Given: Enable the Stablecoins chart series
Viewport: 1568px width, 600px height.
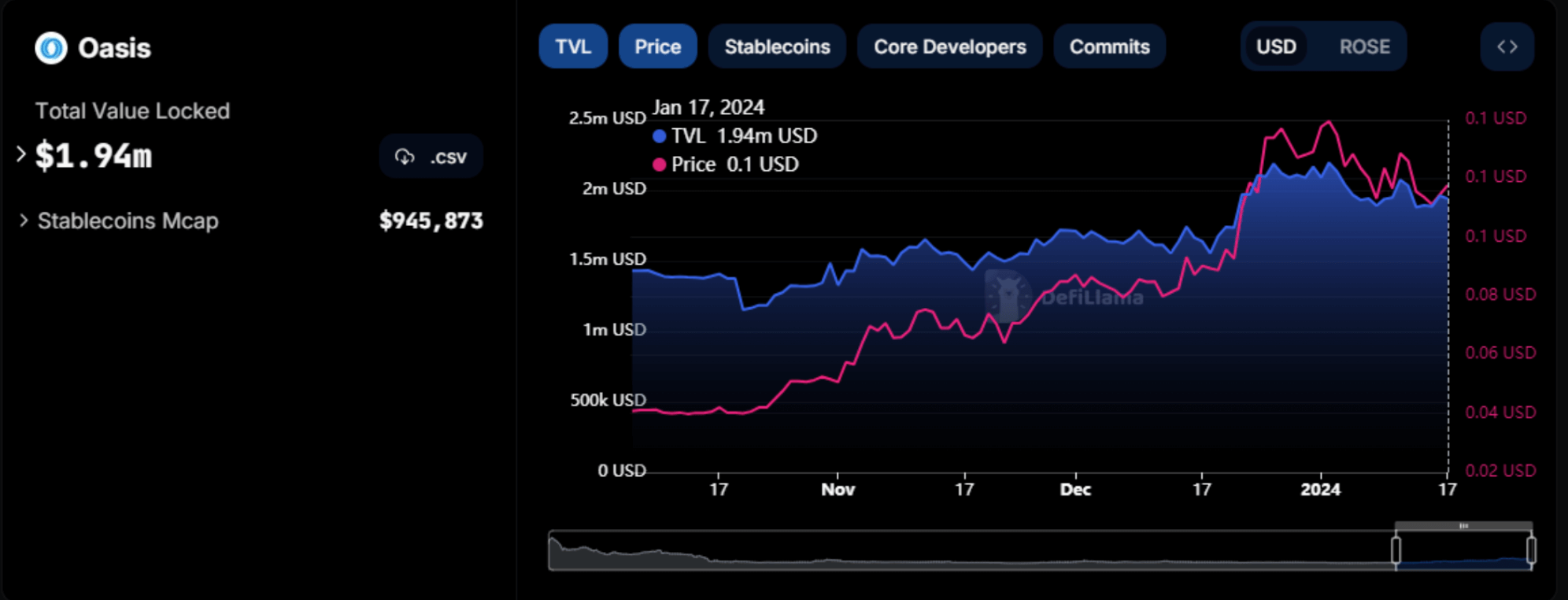Looking at the screenshot, I should (776, 46).
